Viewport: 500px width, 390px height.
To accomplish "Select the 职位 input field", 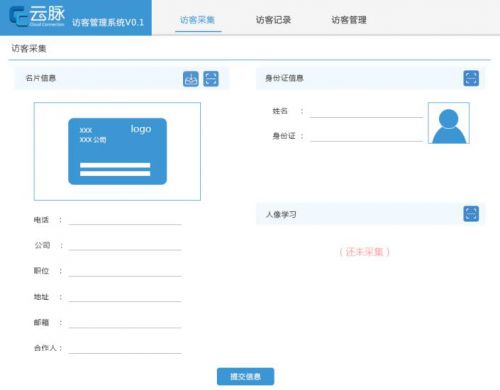I will (125, 271).
